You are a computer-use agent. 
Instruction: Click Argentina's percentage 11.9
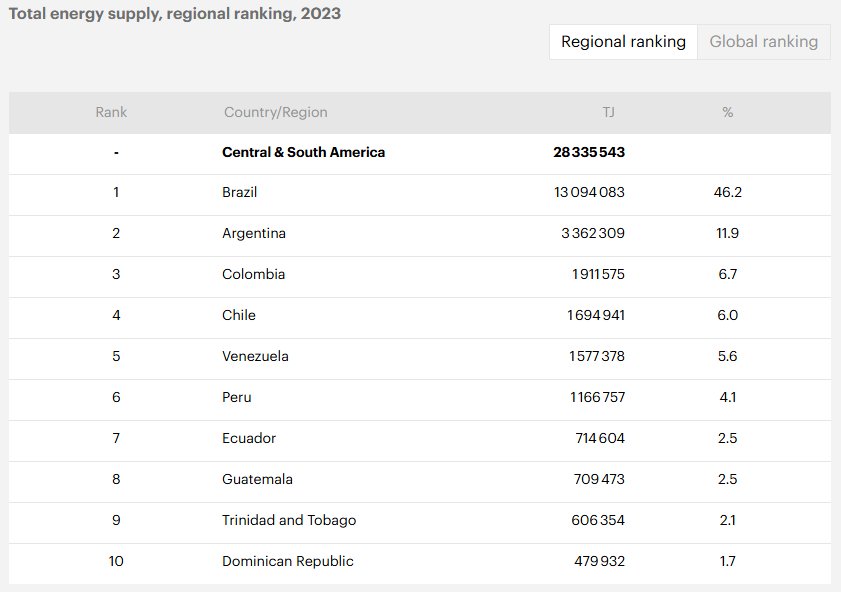(728, 233)
